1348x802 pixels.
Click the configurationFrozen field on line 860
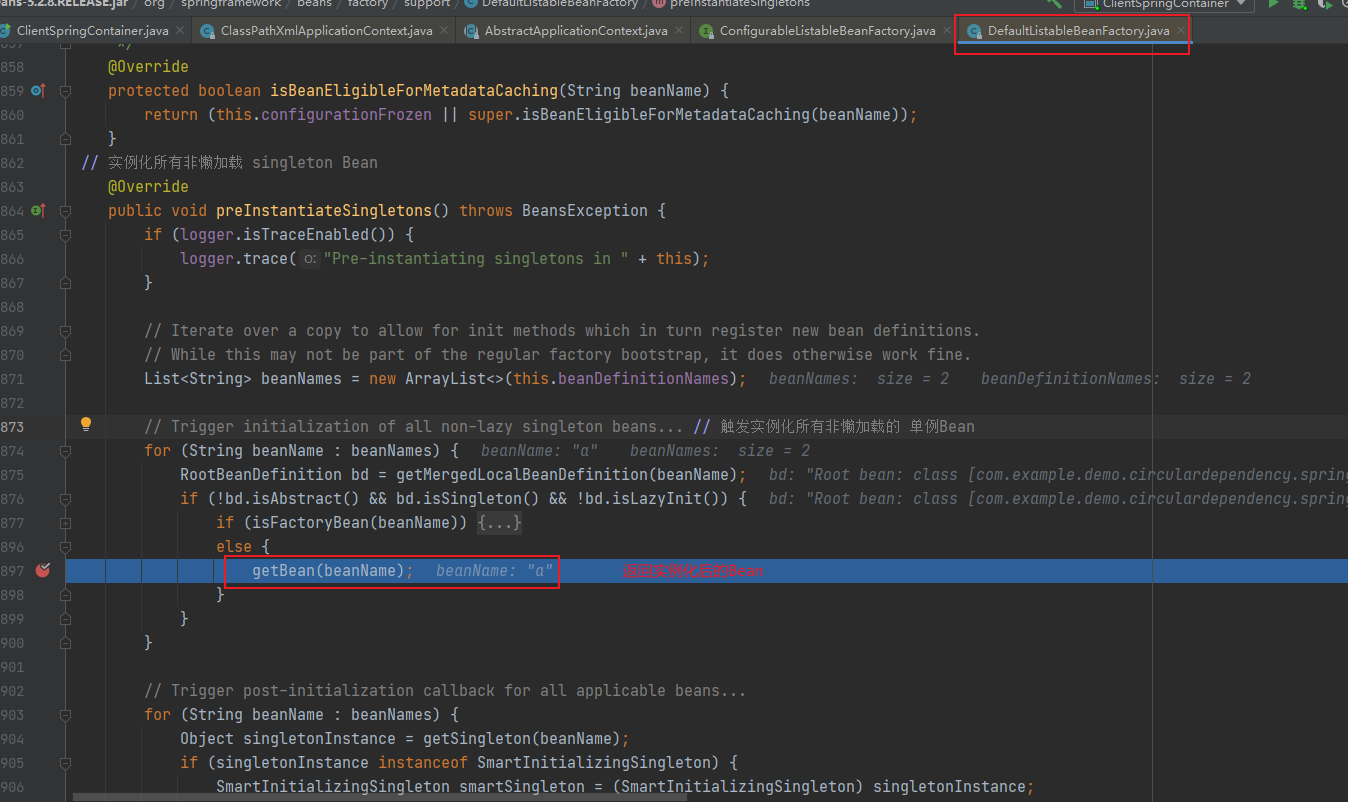(346, 114)
